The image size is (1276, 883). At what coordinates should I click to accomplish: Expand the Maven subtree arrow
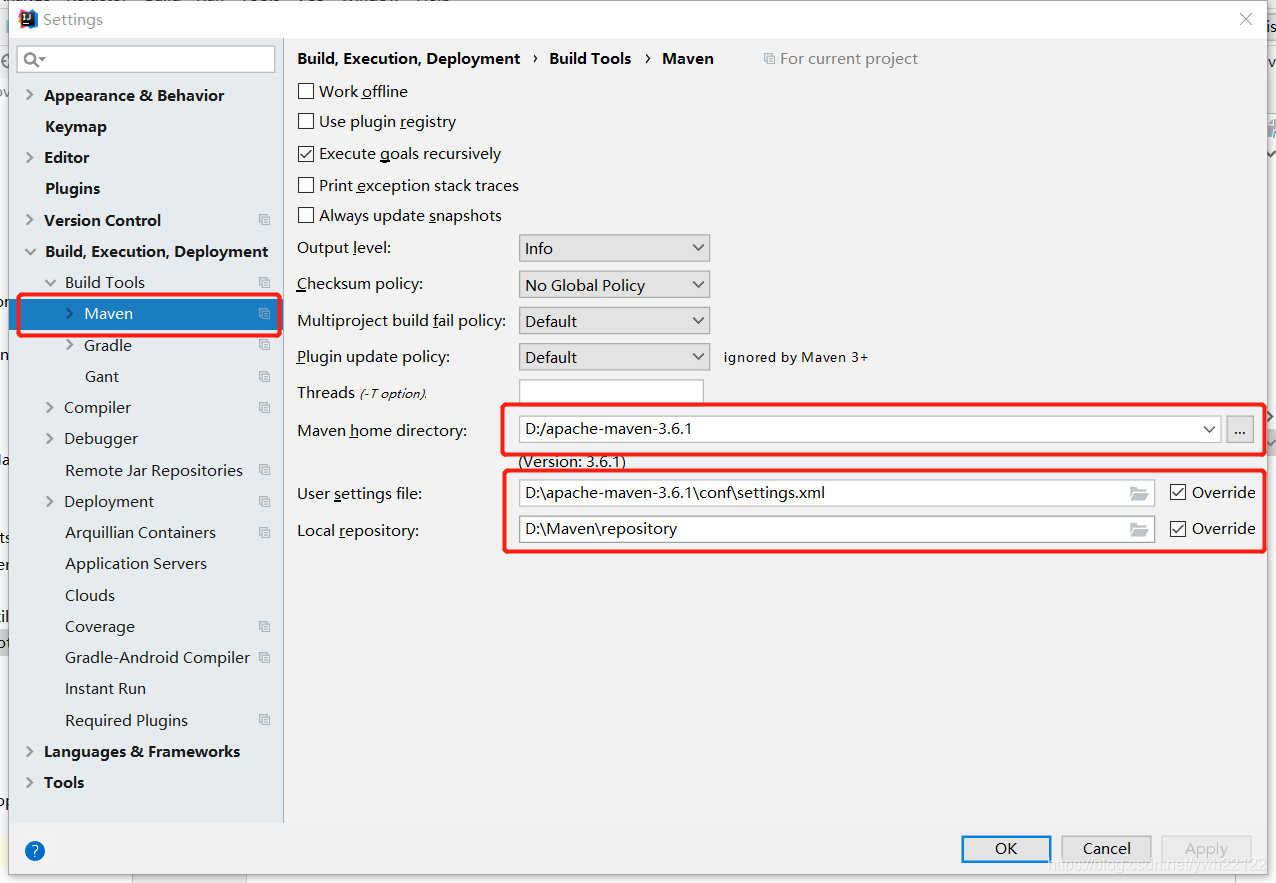[69, 314]
